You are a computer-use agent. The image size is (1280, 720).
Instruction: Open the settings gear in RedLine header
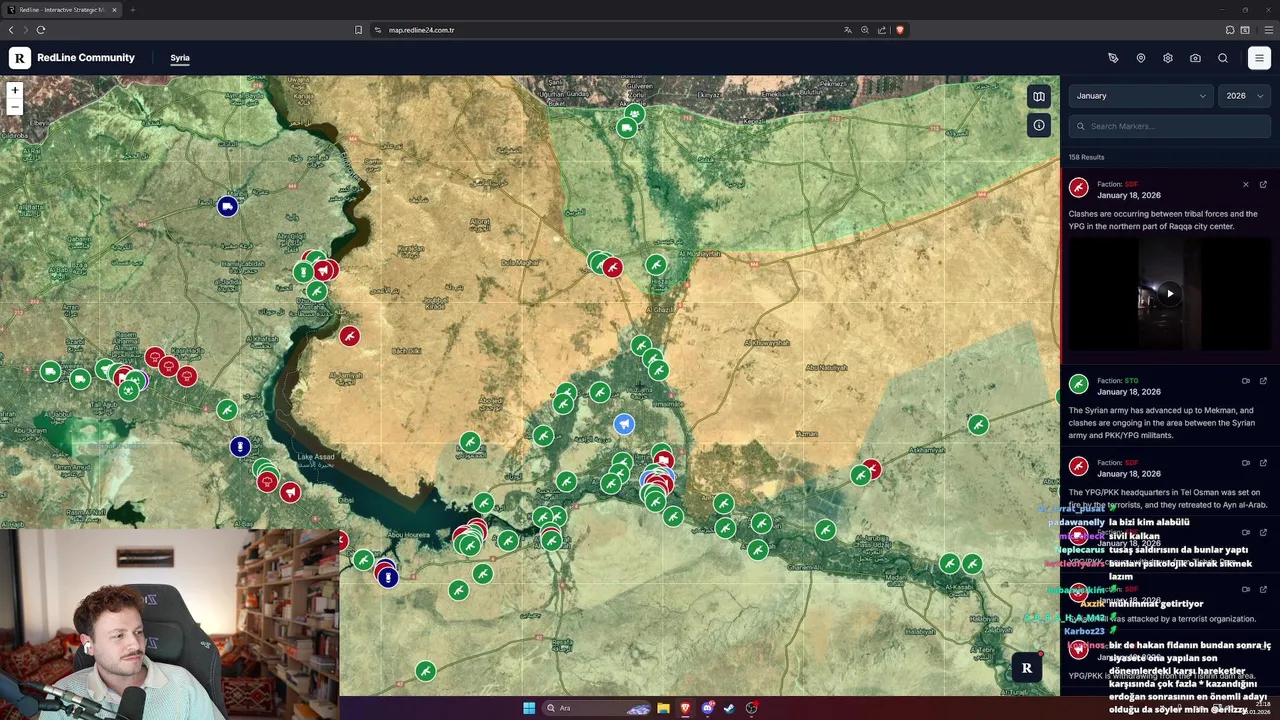tap(1168, 58)
